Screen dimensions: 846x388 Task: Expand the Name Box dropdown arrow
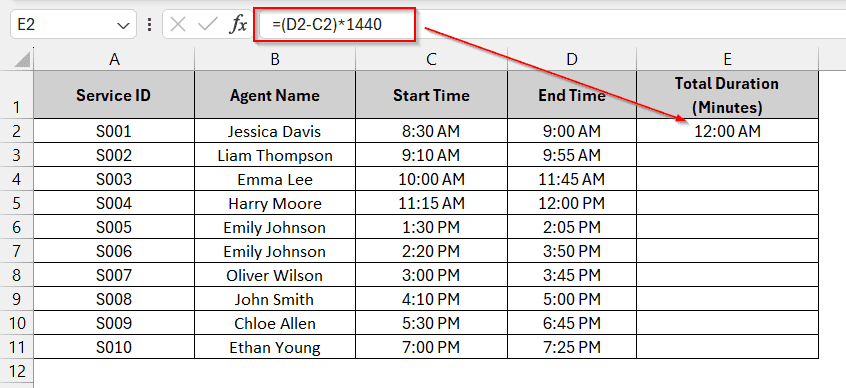point(123,25)
